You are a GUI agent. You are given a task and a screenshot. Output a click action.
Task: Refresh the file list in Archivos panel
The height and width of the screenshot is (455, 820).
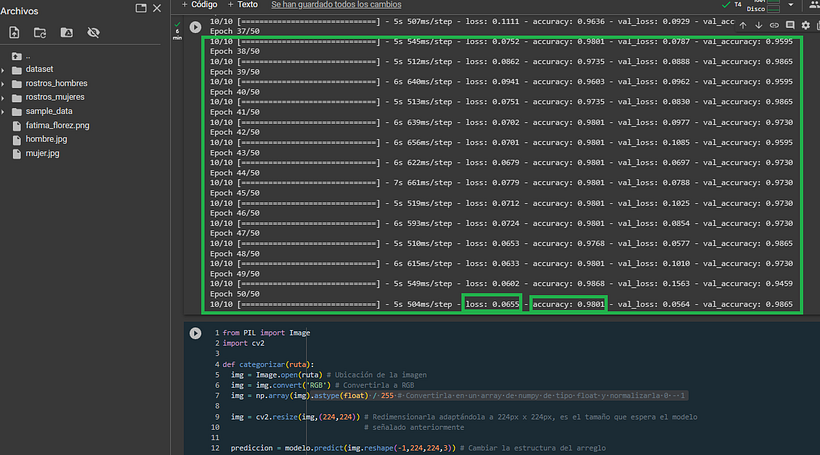click(41, 33)
